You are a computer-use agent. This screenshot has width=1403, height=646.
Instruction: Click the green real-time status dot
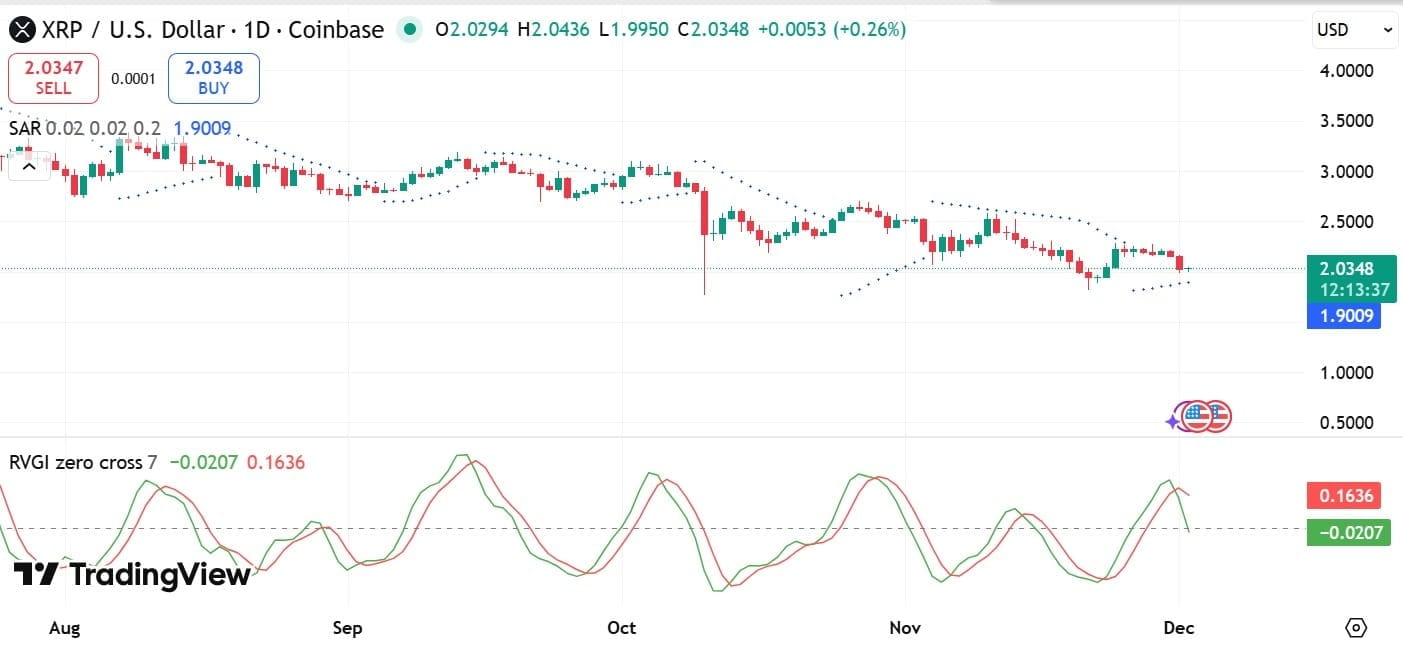pyautogui.click(x=410, y=30)
